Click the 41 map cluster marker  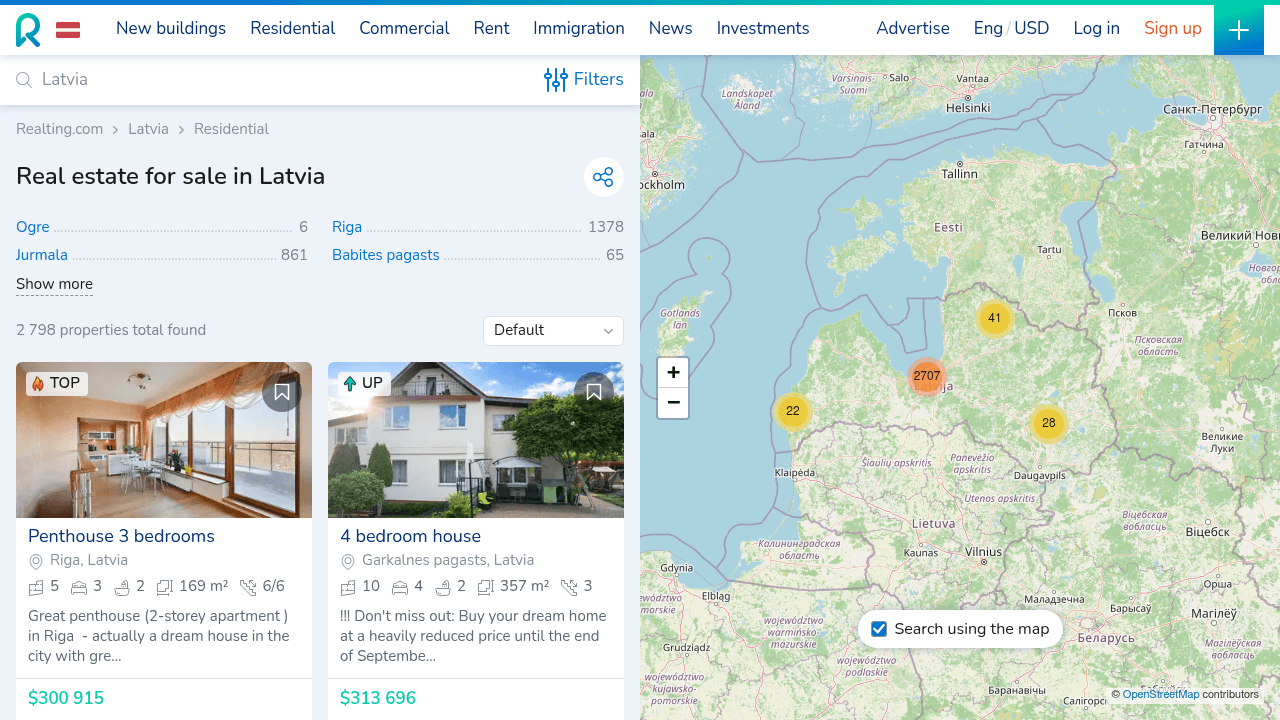[994, 319]
